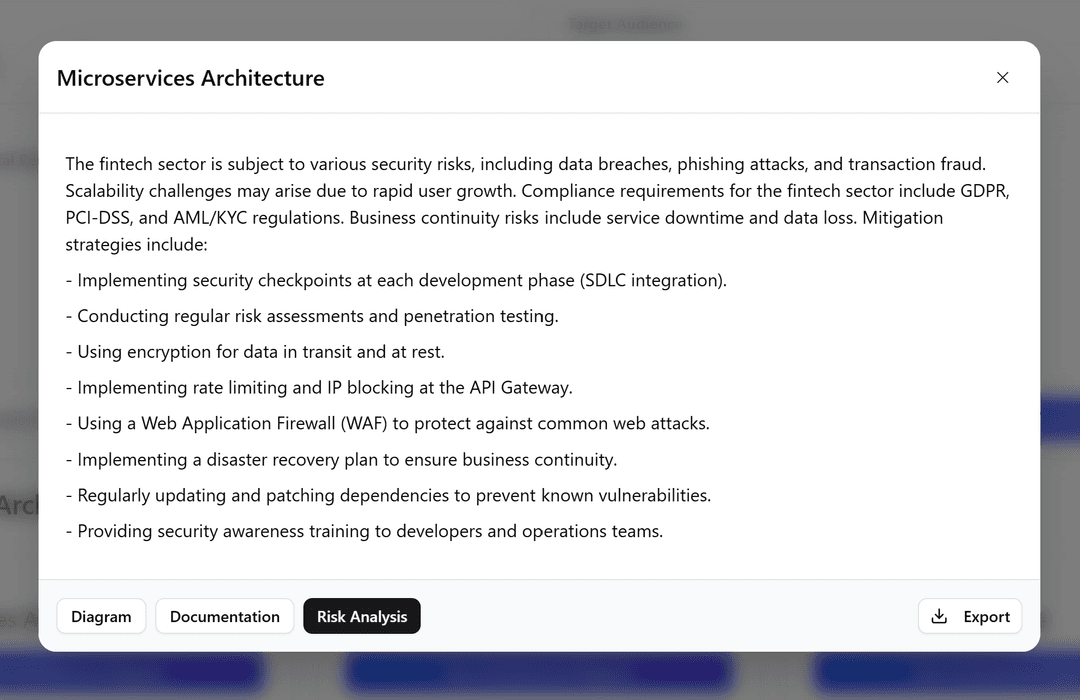
Task: Click the GDPR compliance mention in the text
Action: click(985, 190)
